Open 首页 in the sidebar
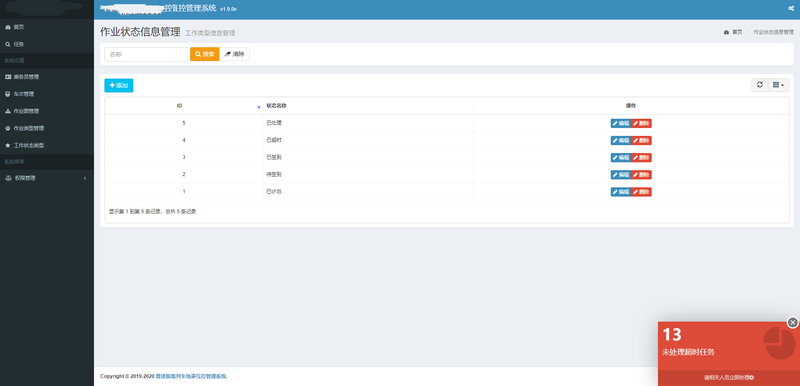Image resolution: width=800 pixels, height=386 pixels. (46, 27)
